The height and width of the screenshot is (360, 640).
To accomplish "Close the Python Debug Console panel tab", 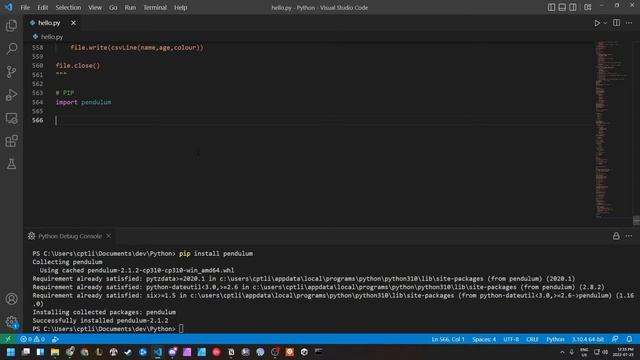I will (x=109, y=236).
